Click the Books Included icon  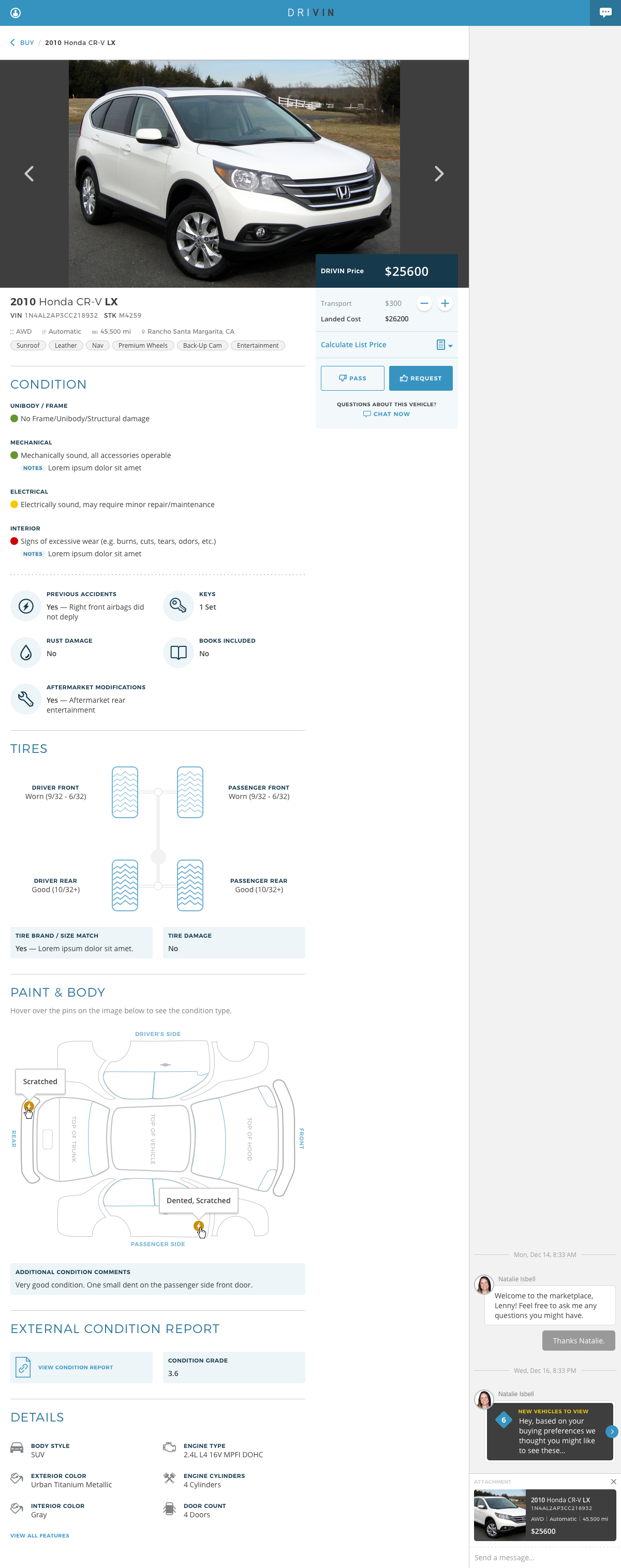[179, 653]
